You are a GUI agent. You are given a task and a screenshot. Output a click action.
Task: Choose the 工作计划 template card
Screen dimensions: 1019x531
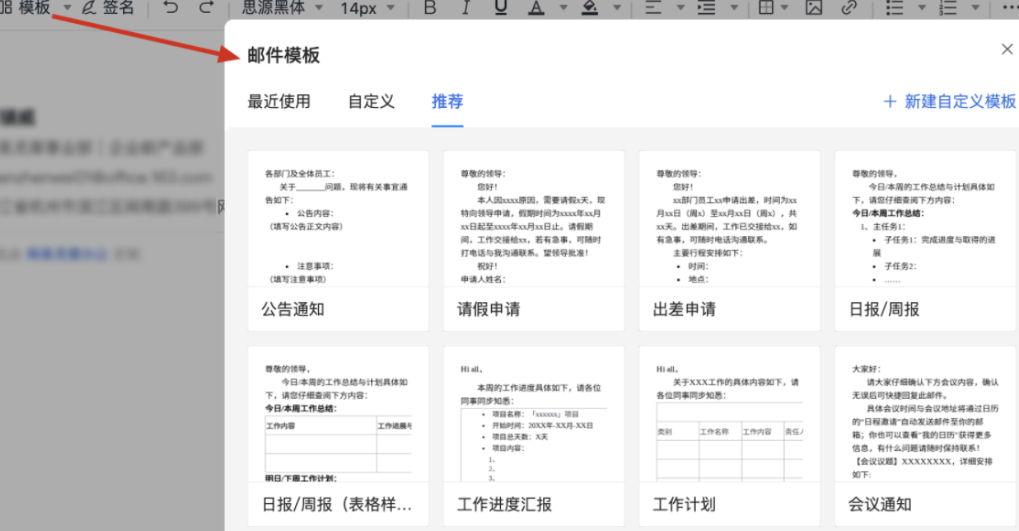click(x=729, y=435)
